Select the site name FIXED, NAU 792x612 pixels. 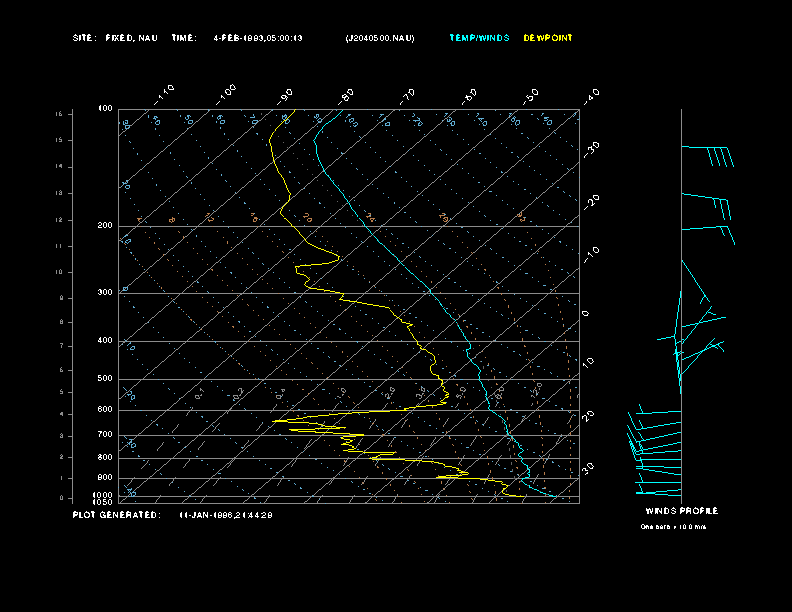(x=132, y=38)
